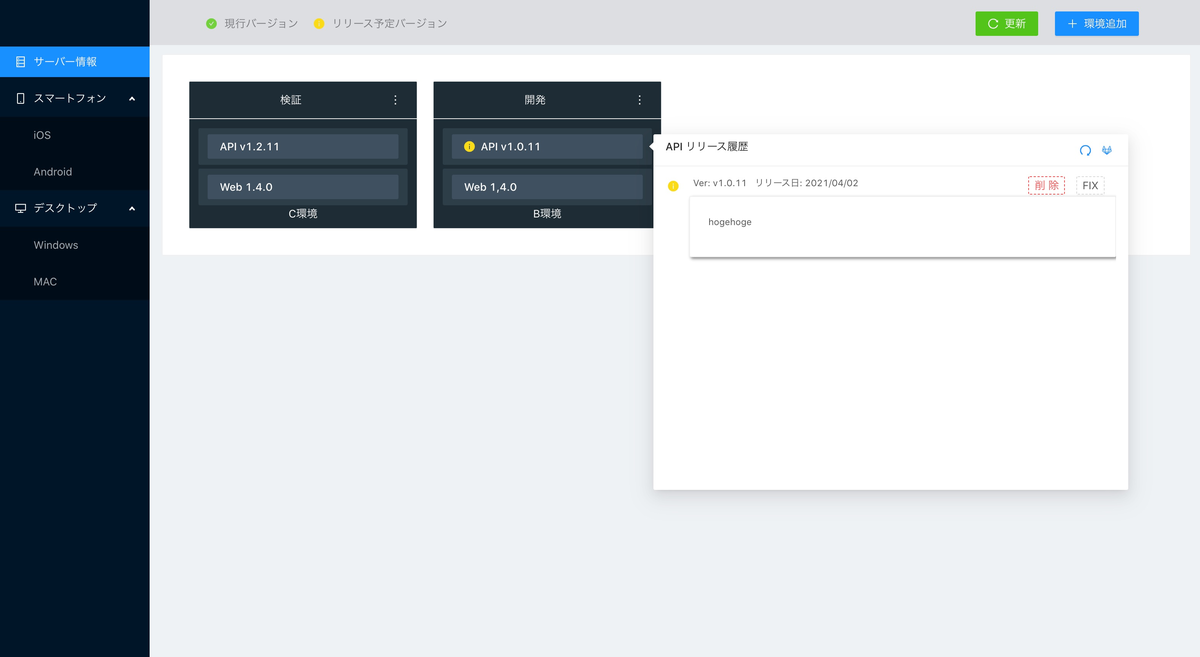
Task: Open the three-dot menu on the 検証 card
Action: [395, 100]
